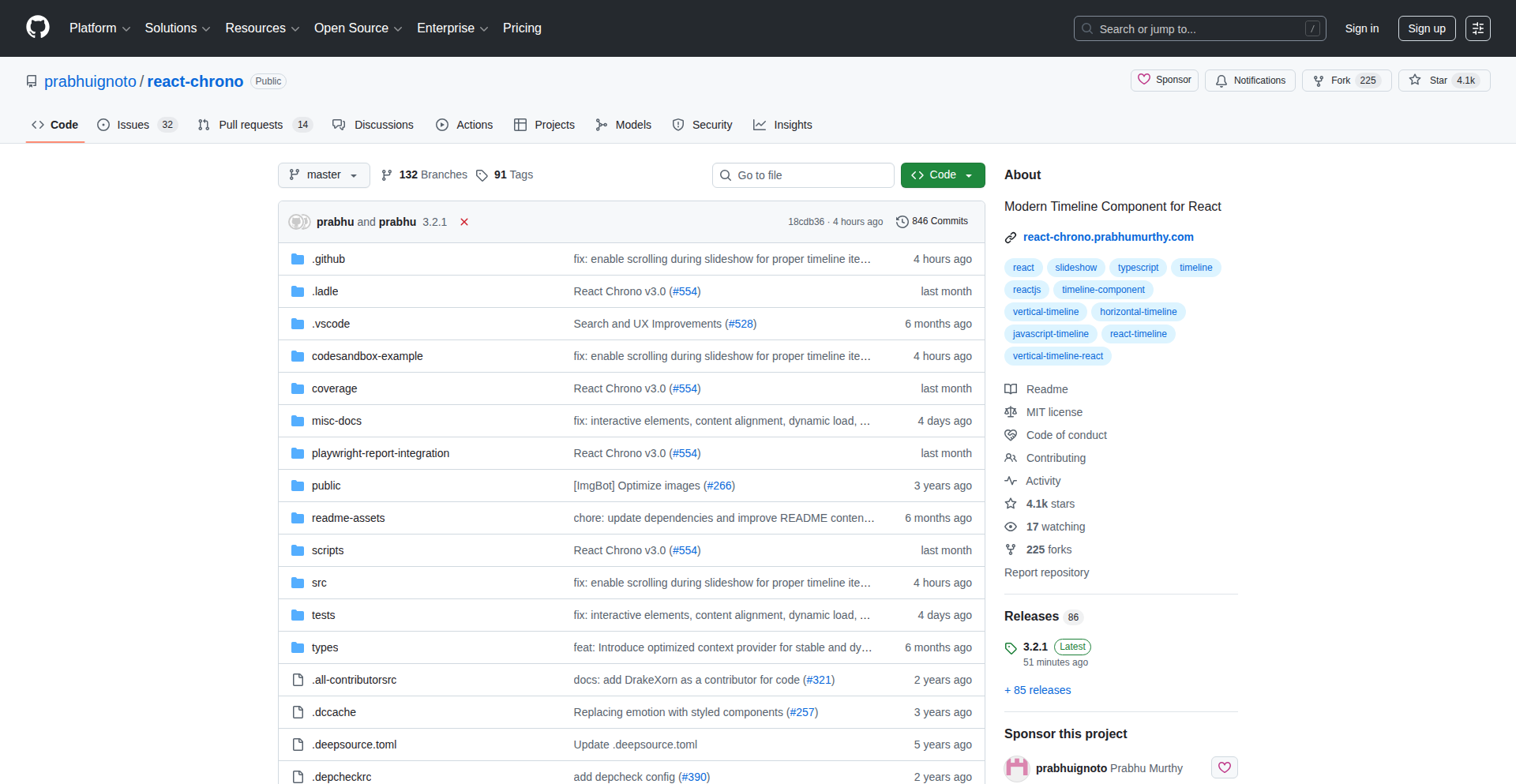Image resolution: width=1516 pixels, height=784 pixels.
Task: Open the command palette icon in the header
Action: pyautogui.click(x=1478, y=28)
